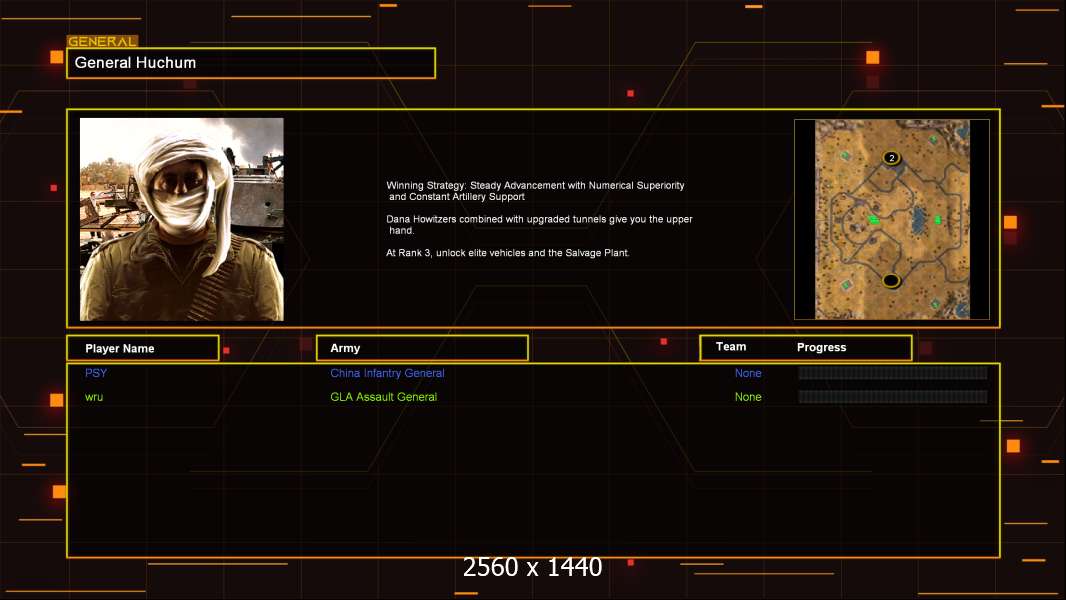Click the orange GENERAL label tag
The height and width of the screenshot is (600, 1066).
(x=102, y=41)
